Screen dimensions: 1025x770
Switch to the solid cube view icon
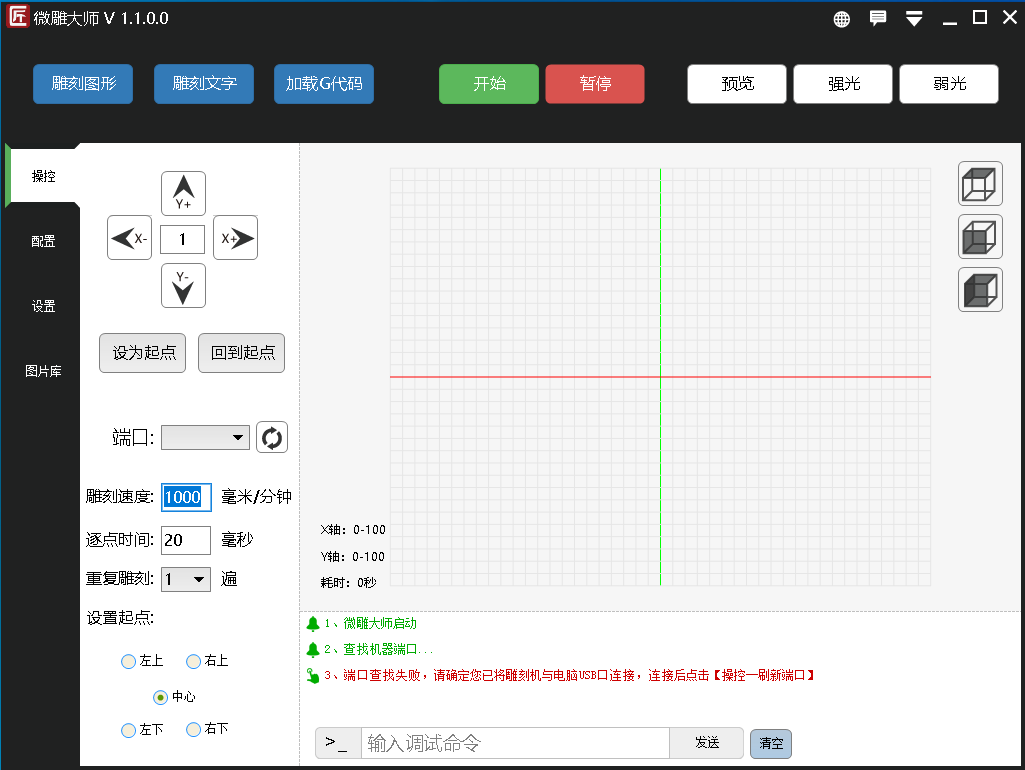979,290
